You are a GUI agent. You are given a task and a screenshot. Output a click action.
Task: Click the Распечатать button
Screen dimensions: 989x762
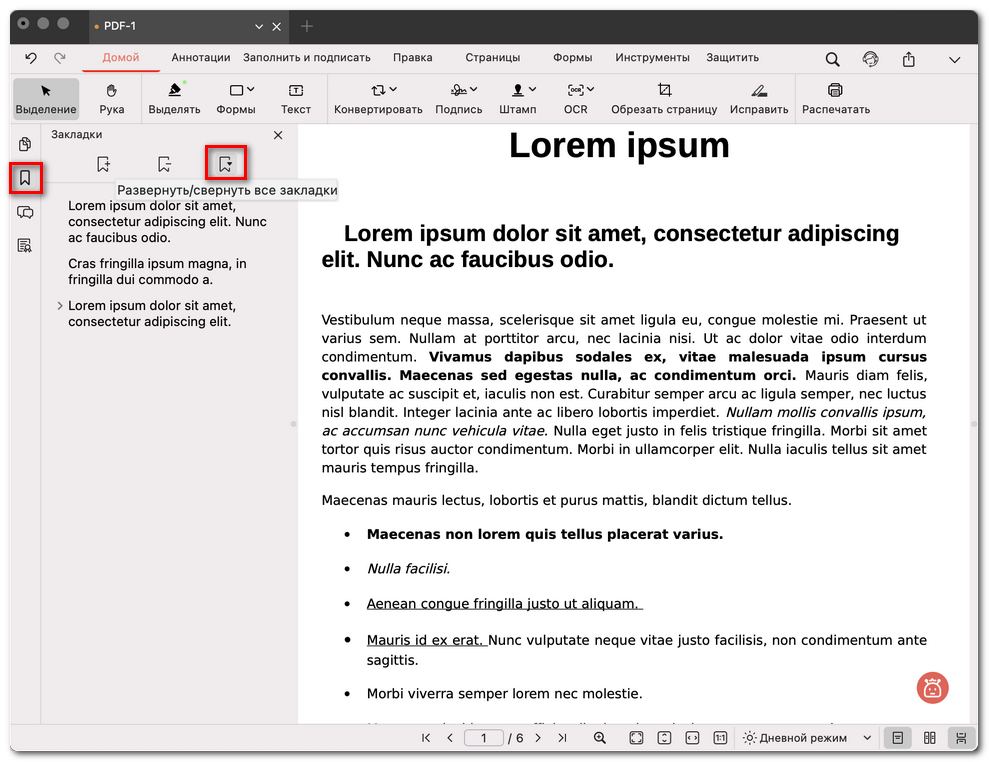(x=834, y=98)
